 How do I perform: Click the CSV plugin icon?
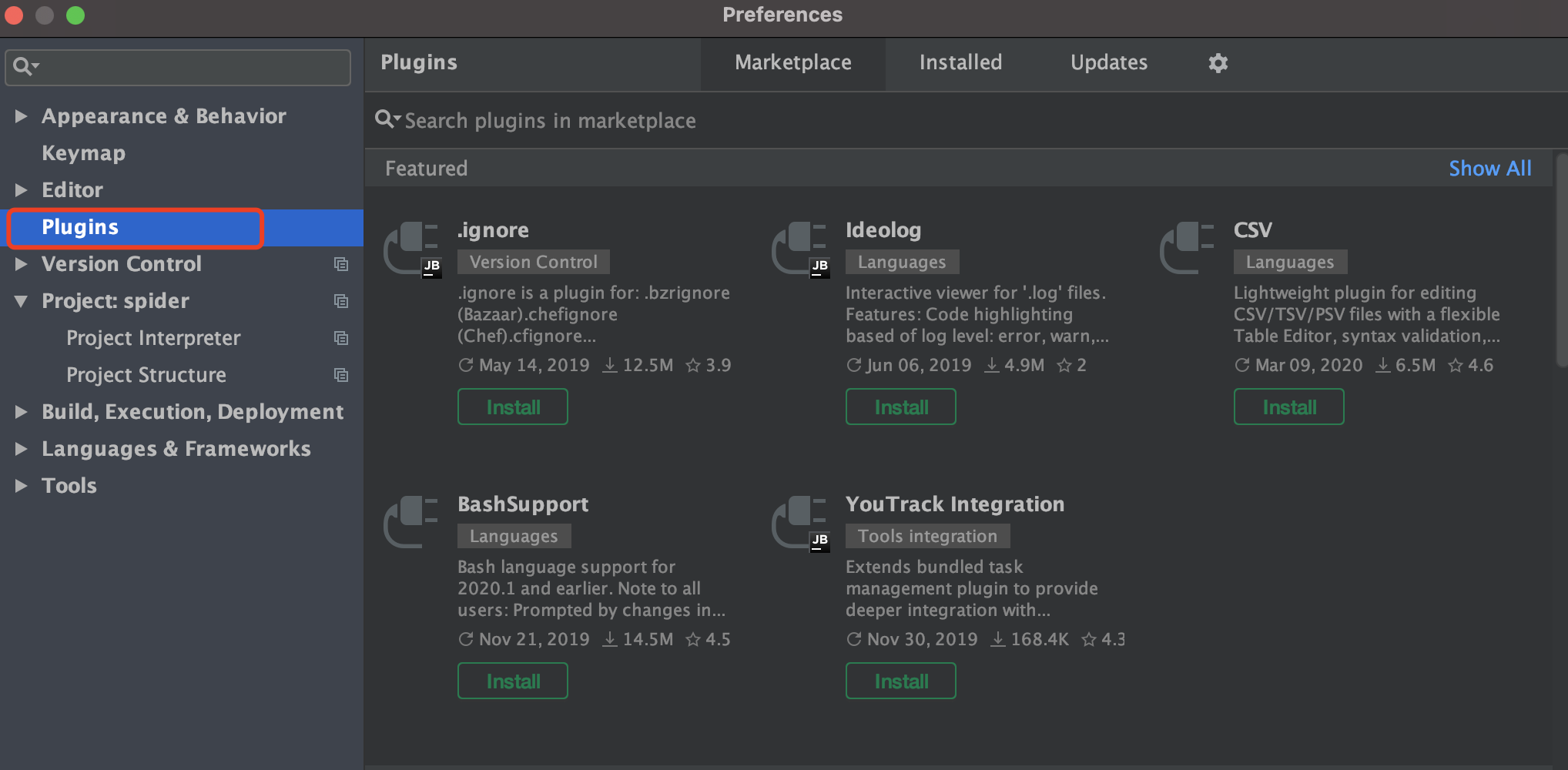pos(1188,247)
